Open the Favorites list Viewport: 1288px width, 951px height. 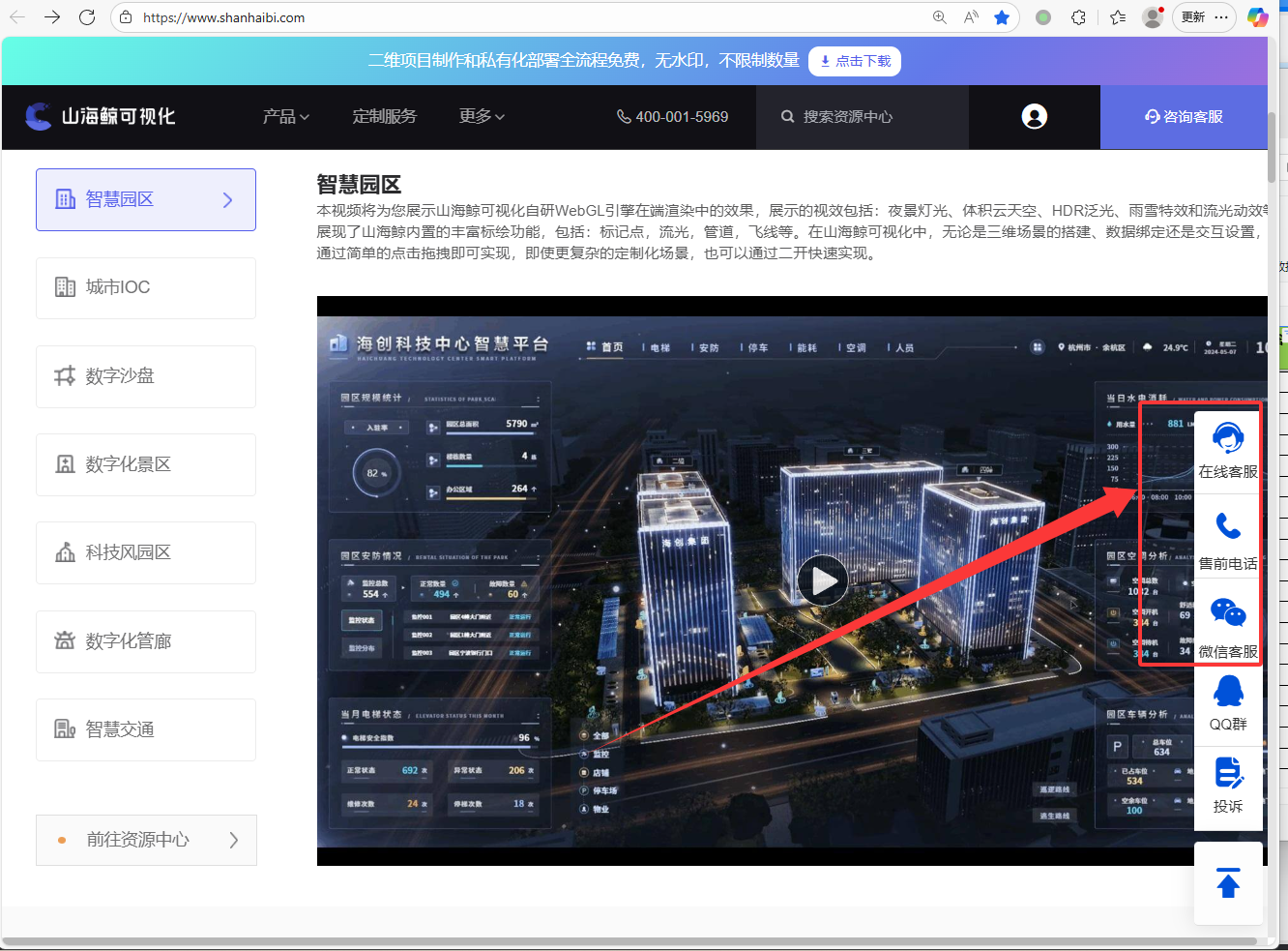(1118, 17)
